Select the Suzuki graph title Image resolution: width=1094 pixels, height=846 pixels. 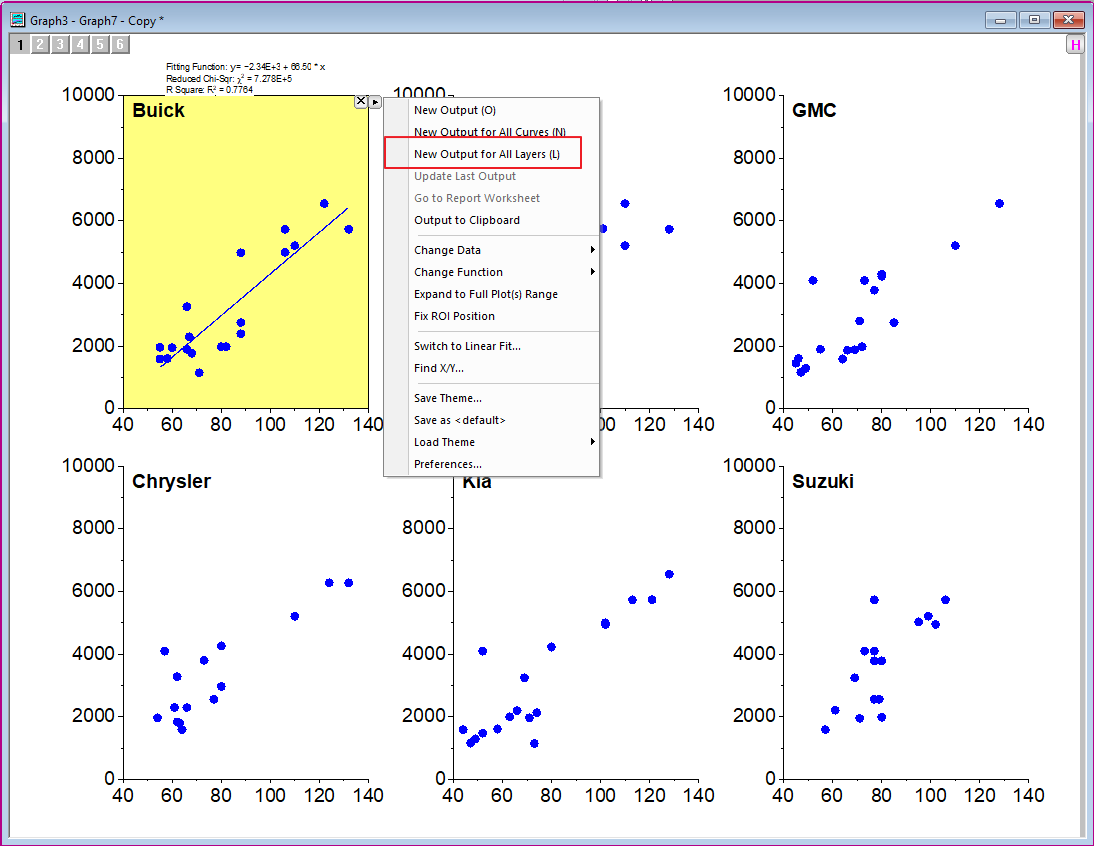coord(823,481)
